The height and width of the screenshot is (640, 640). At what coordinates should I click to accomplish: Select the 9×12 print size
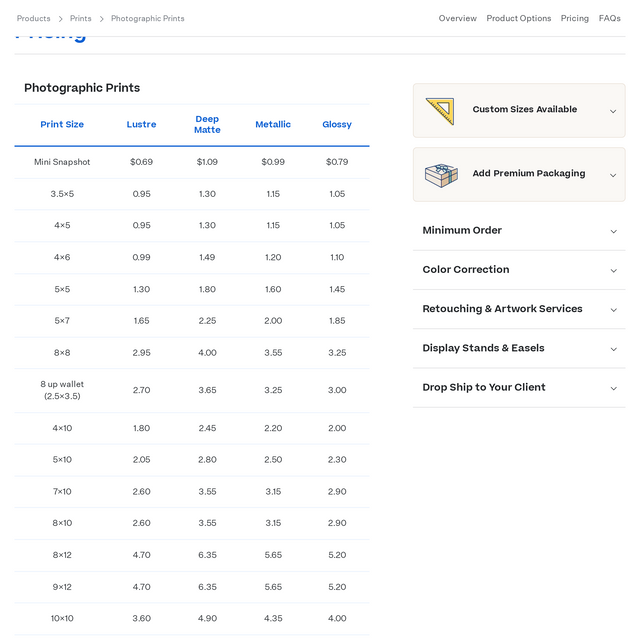point(62,587)
